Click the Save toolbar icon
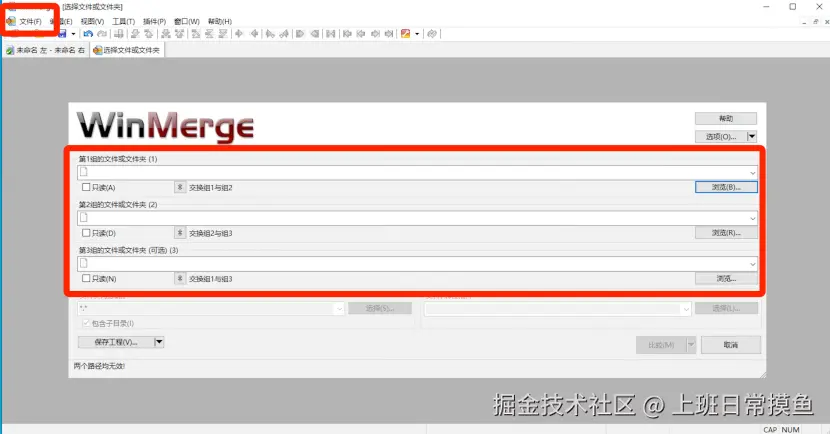Viewport: 830px width, 434px height. point(62,34)
